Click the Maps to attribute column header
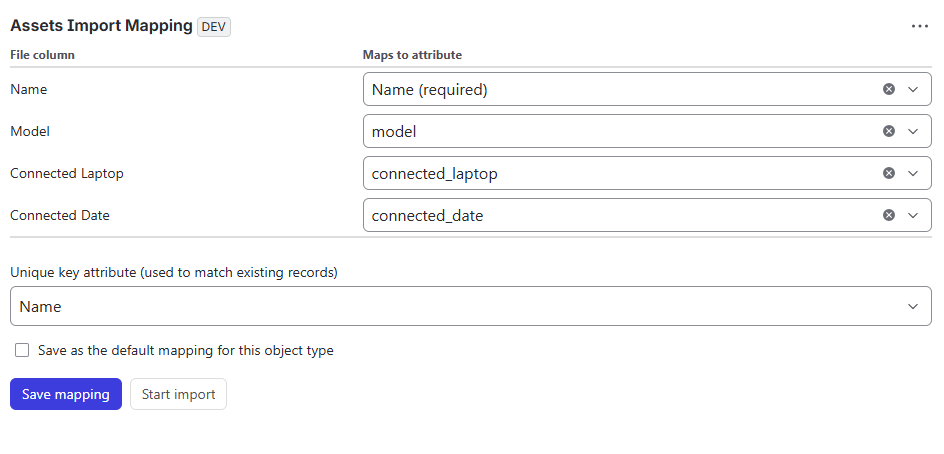Screen dimensions: 944x454 (x=412, y=55)
